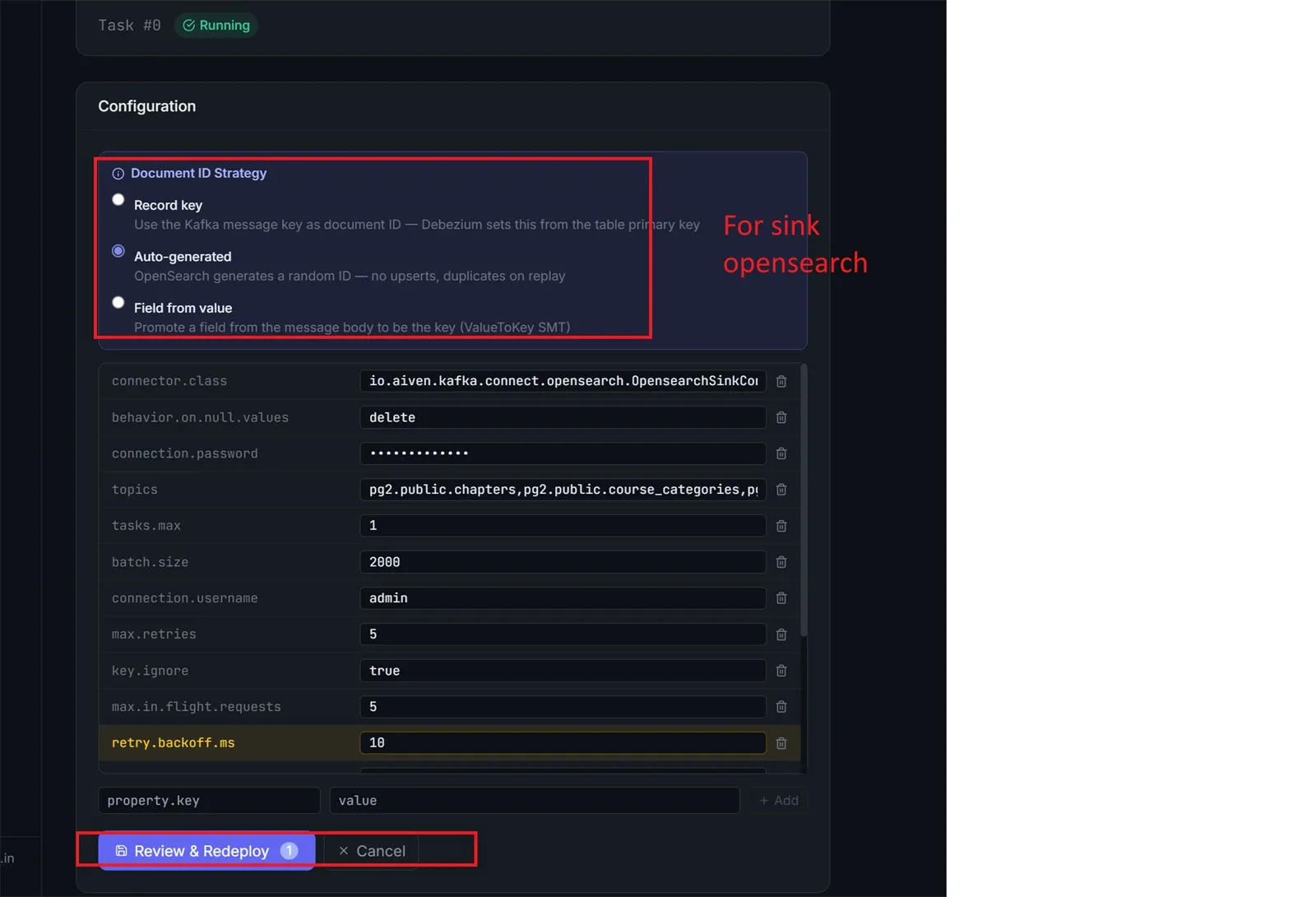Choose Field from value strategy
The height and width of the screenshot is (897, 1316).
click(x=118, y=303)
